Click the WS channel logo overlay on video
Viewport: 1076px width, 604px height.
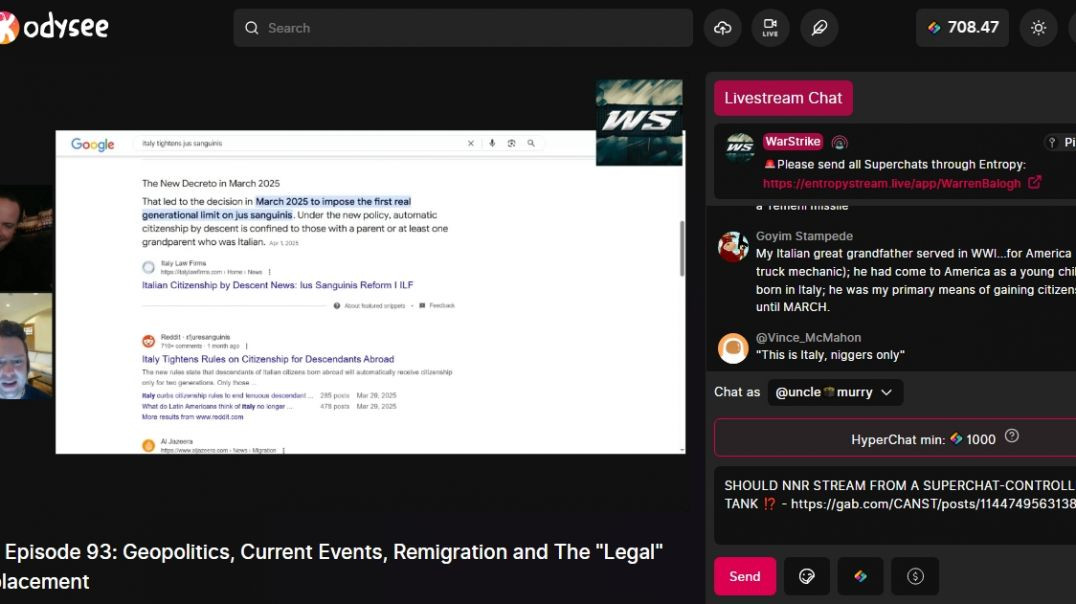point(640,122)
